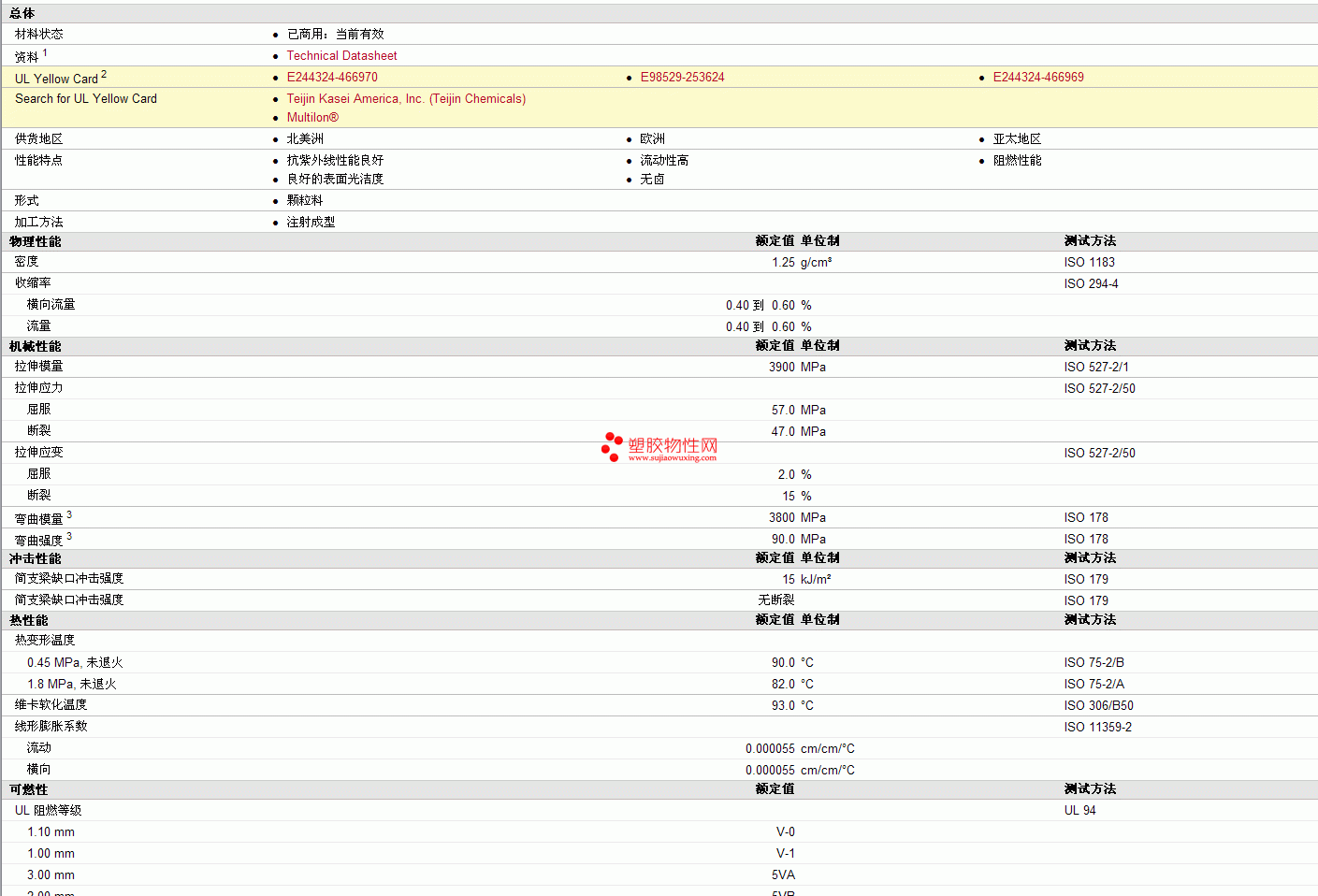The image size is (1318, 896).
Task: Click the 'UL 94' test method
Action: (x=1079, y=811)
